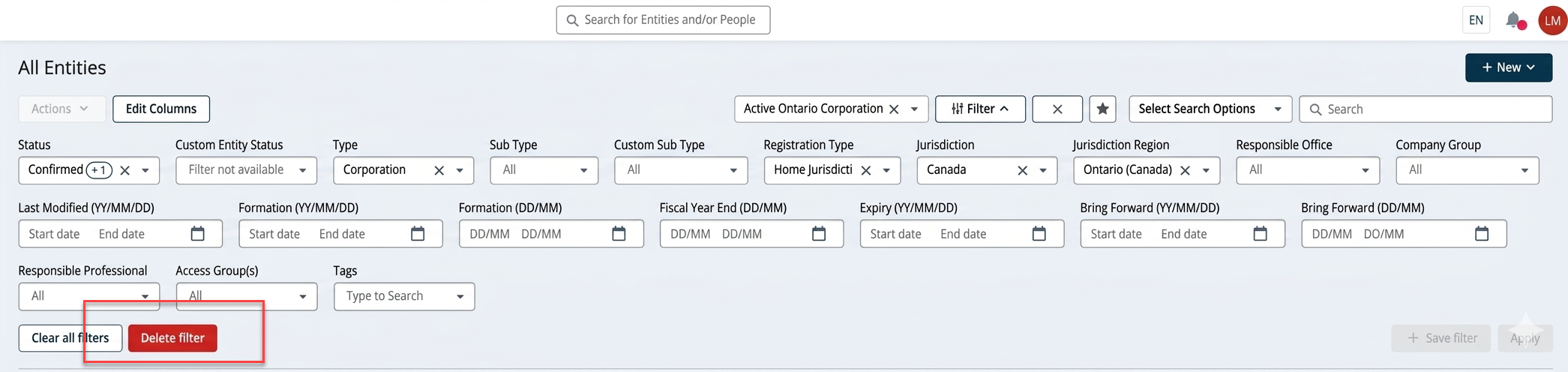Click the Edit Columns button
The width and height of the screenshot is (1568, 372).
click(x=161, y=109)
